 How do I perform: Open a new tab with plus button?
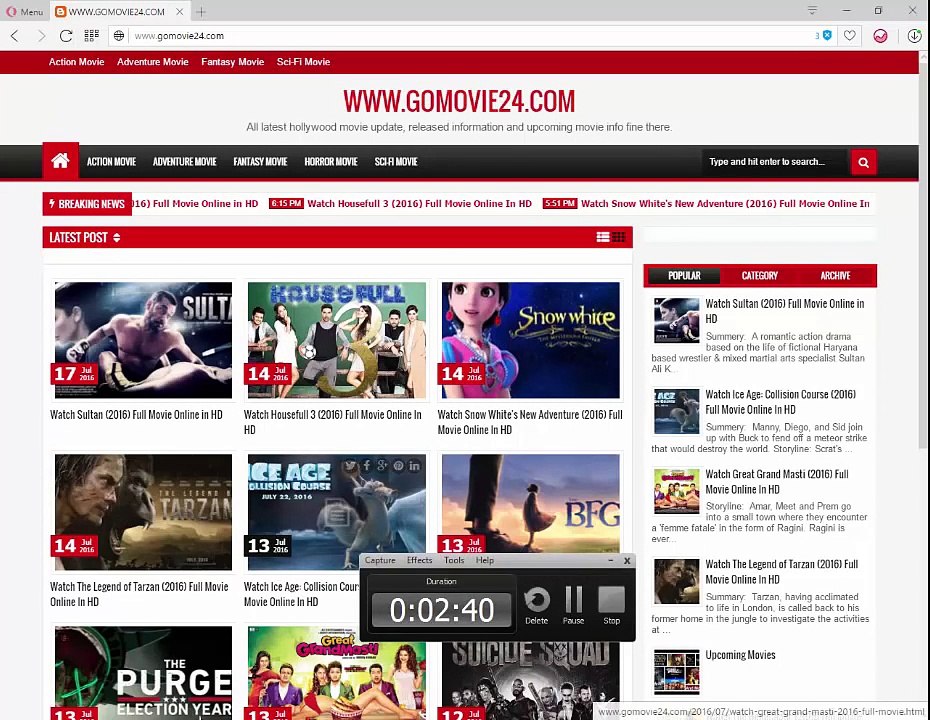tap(201, 11)
